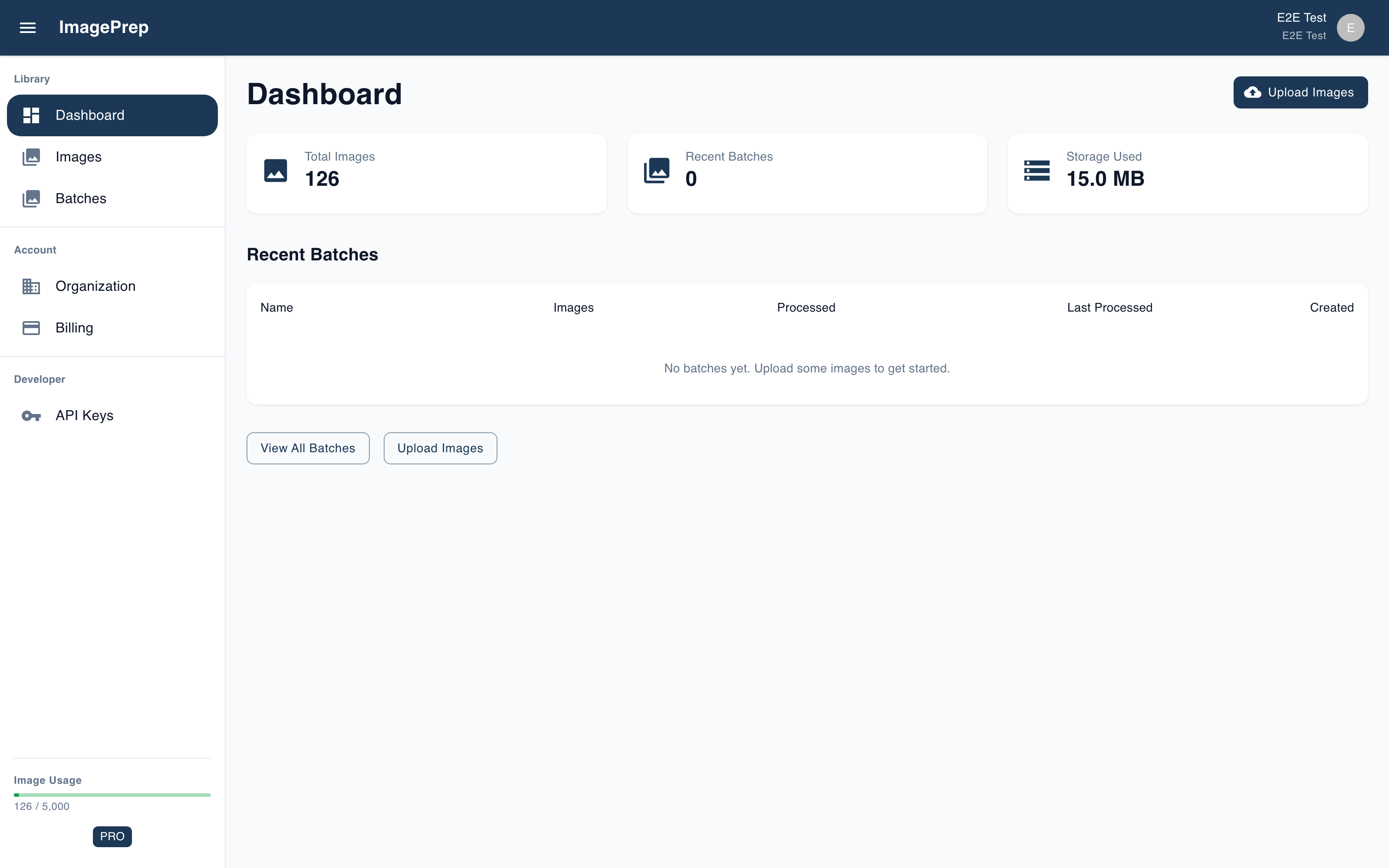Click the Image Usage label
1389x868 pixels.
point(48,780)
